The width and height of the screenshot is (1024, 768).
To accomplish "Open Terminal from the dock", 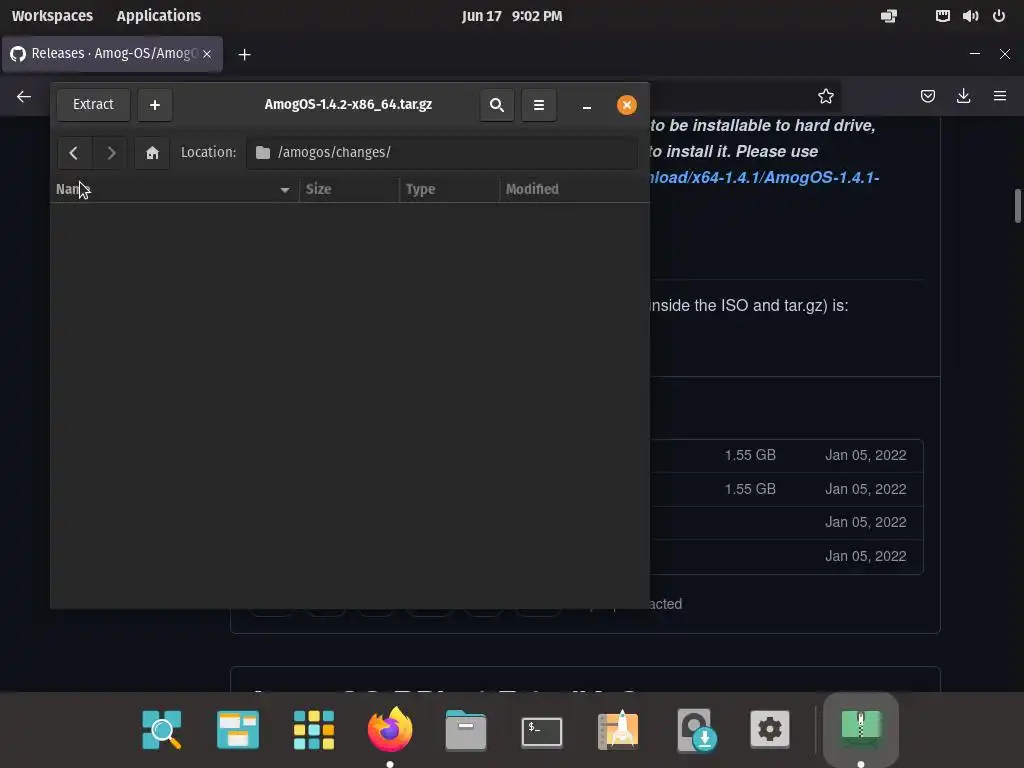I will coord(542,731).
